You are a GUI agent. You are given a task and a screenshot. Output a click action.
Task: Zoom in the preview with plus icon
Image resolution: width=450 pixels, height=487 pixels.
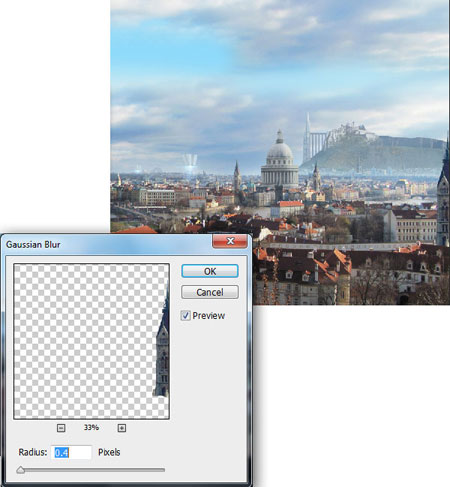pyautogui.click(x=122, y=428)
